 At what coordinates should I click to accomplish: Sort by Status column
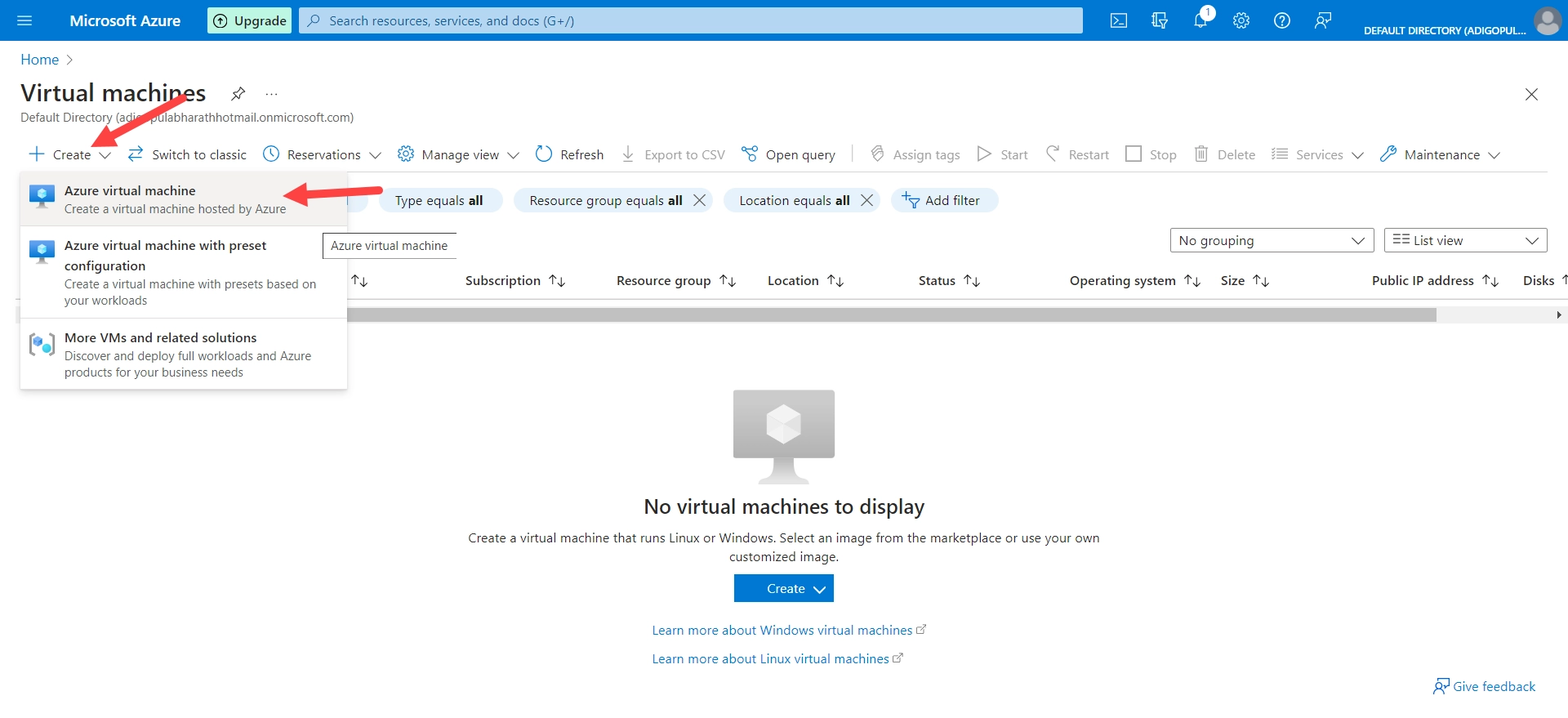coord(949,280)
